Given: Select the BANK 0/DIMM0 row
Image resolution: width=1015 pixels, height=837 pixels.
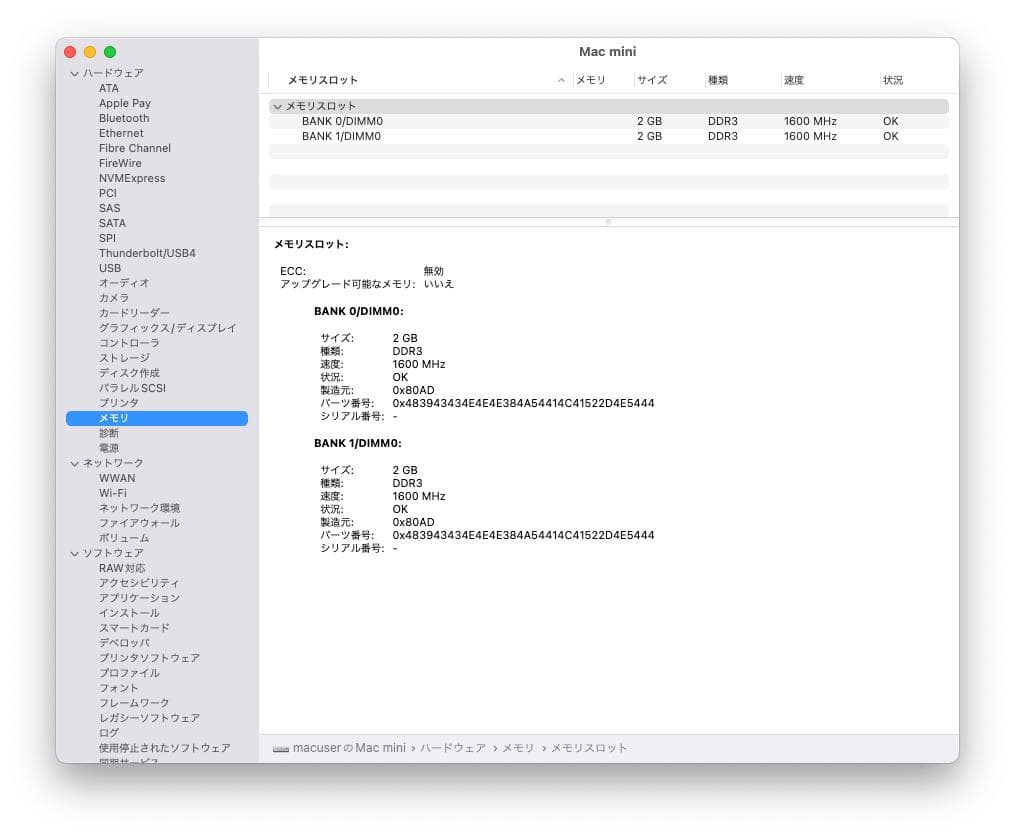Looking at the screenshot, I should (342, 121).
